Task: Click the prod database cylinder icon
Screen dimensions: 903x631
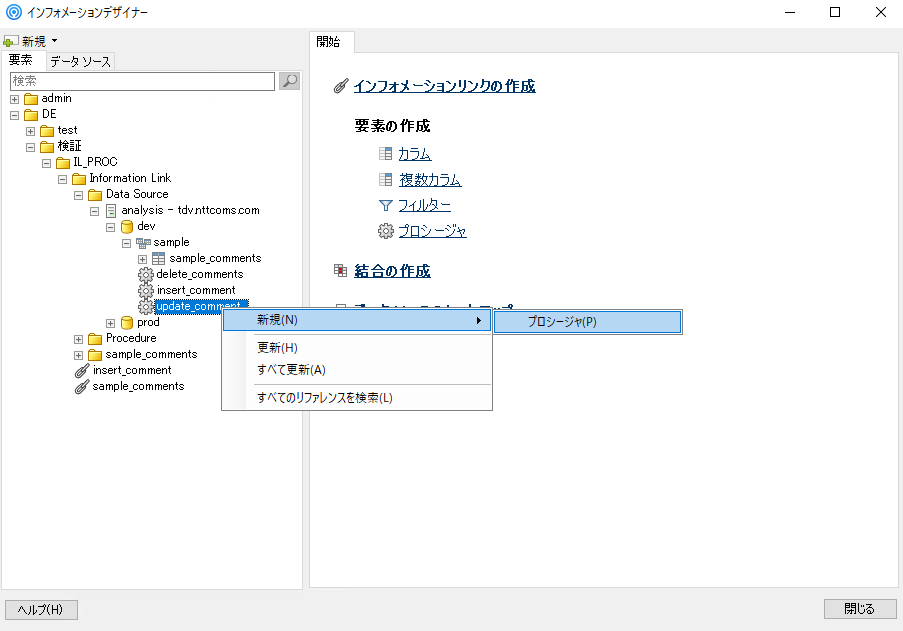Action: point(127,323)
